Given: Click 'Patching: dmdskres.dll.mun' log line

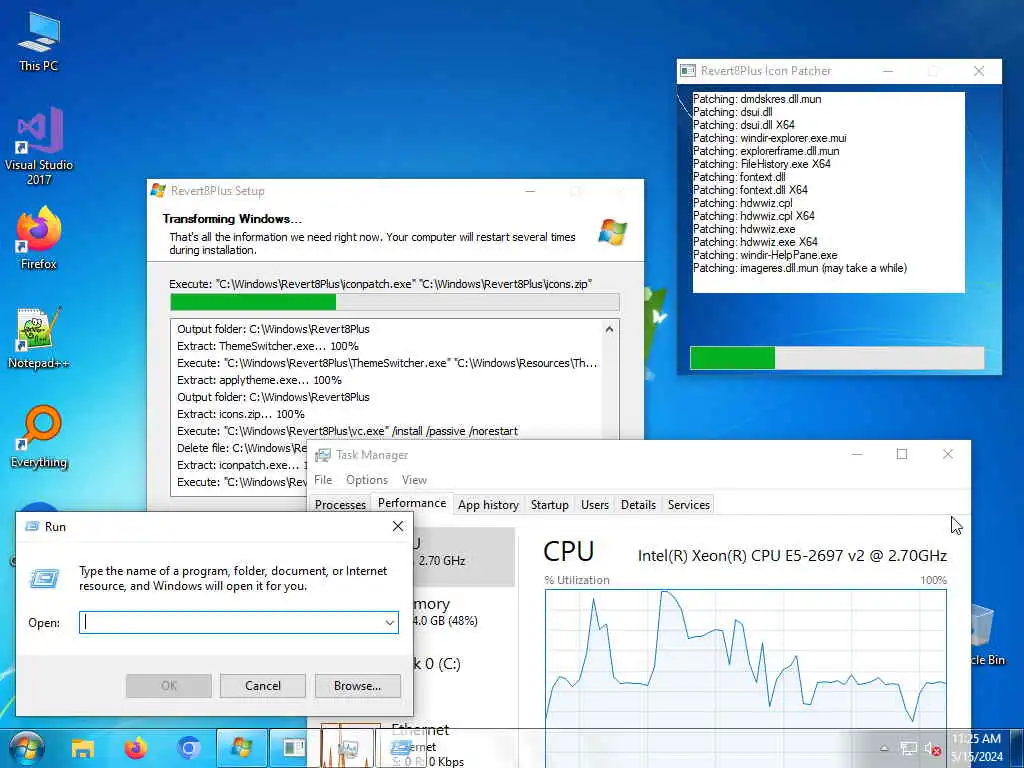Looking at the screenshot, I should coord(757,99).
